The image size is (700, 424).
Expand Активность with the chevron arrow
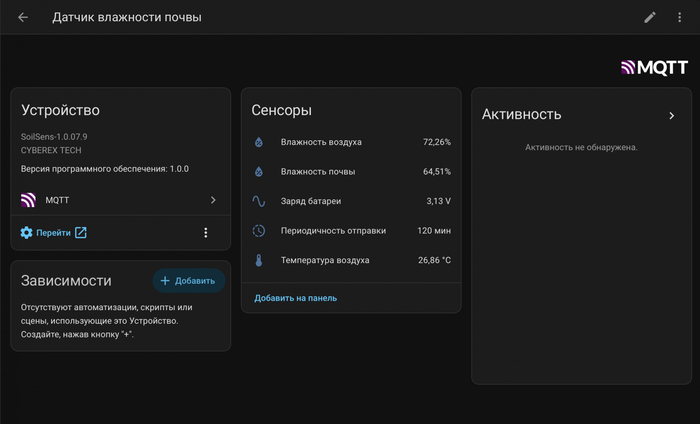pos(671,116)
